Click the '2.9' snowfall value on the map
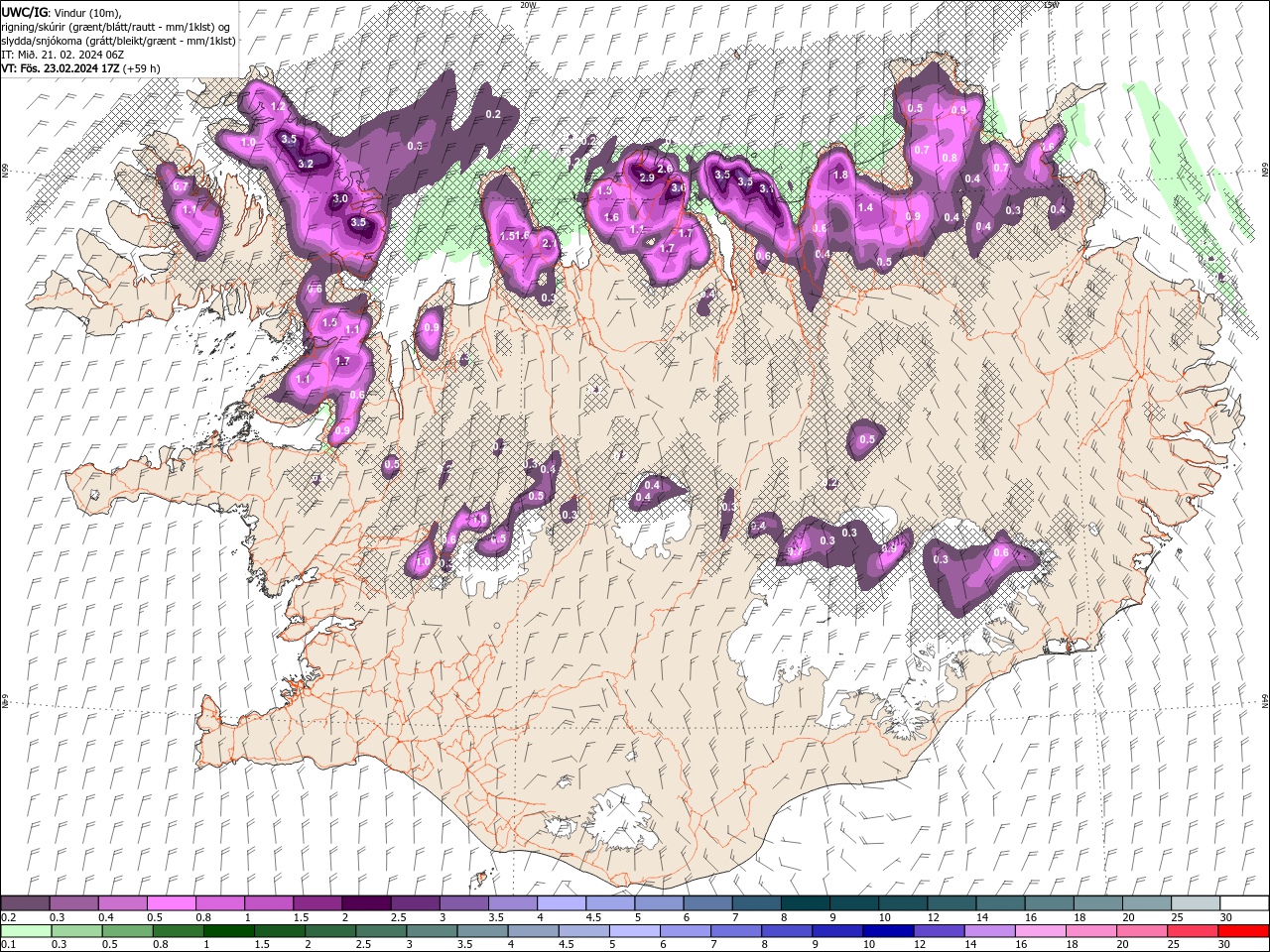 pyautogui.click(x=647, y=178)
